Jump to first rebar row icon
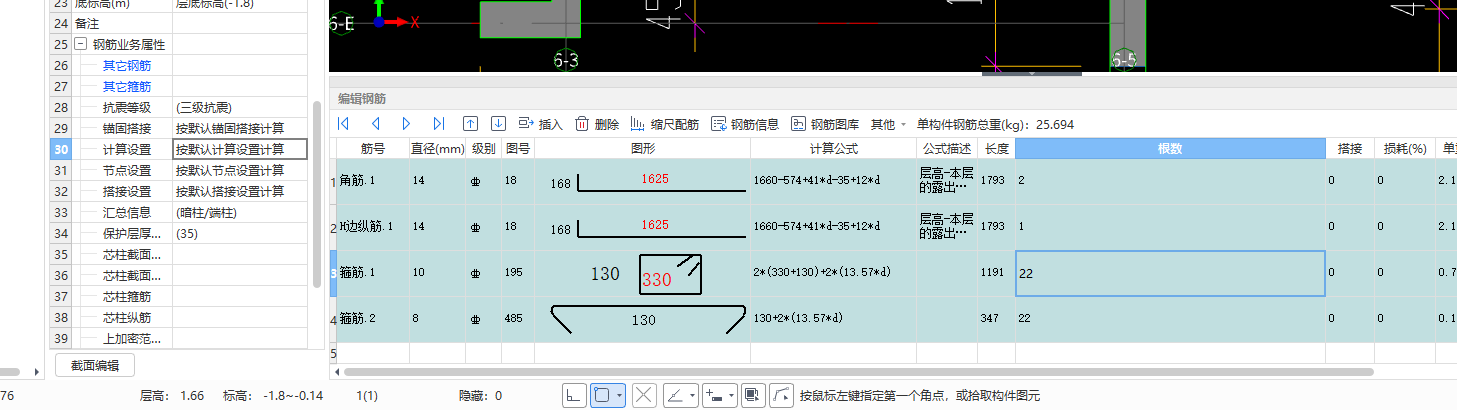Viewport: 1457px width, 411px height. pos(344,124)
